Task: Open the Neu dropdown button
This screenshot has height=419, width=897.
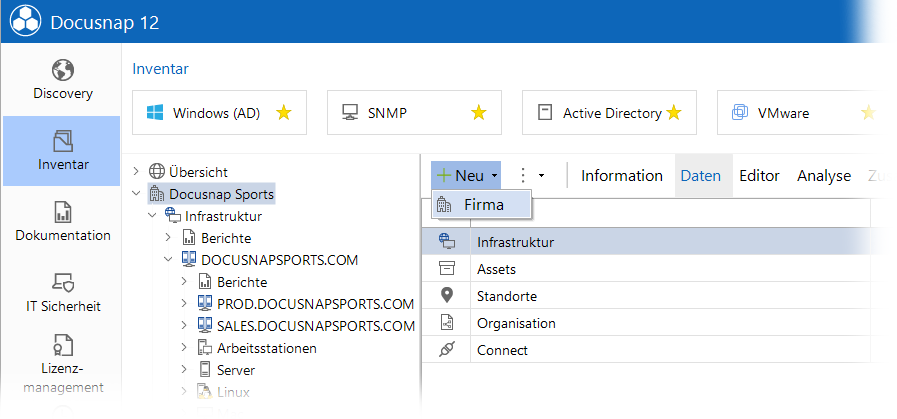Action: (466, 175)
